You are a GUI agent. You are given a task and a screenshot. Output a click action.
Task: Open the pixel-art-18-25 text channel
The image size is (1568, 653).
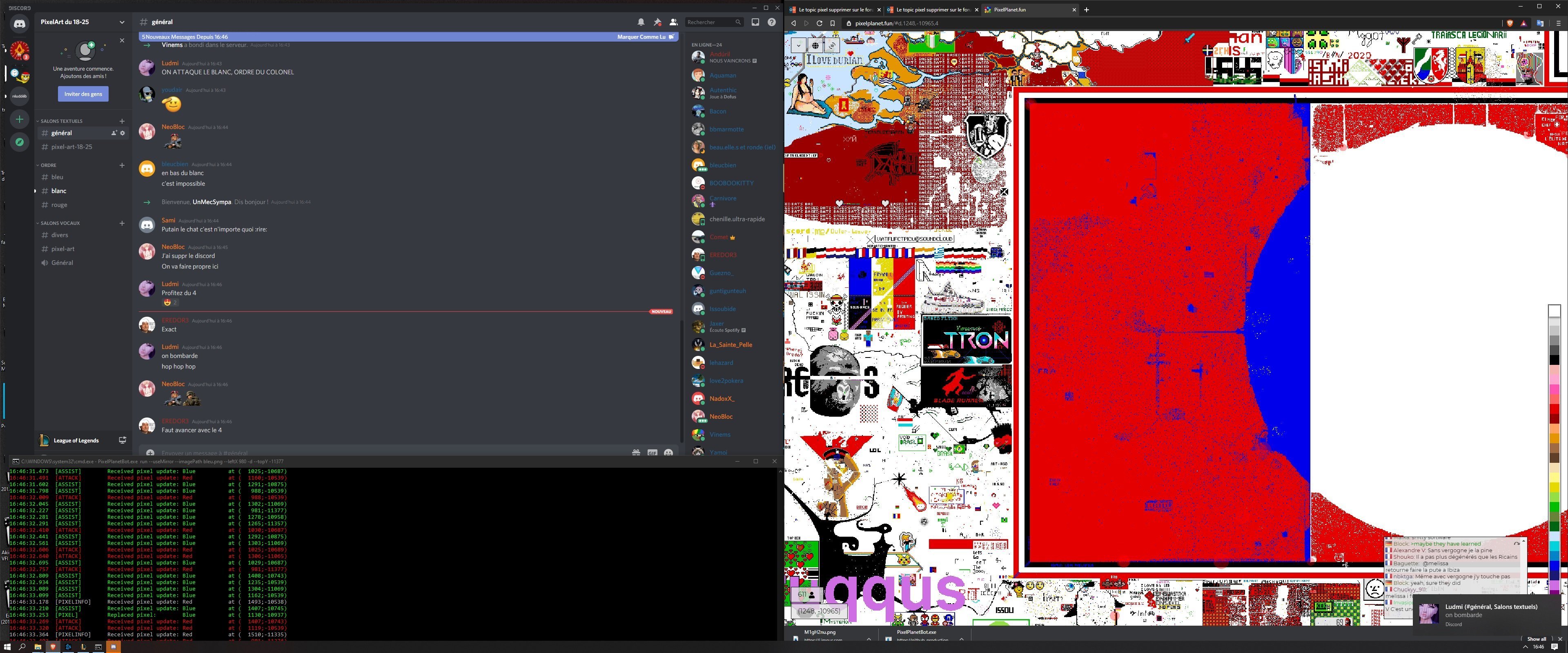click(72, 147)
